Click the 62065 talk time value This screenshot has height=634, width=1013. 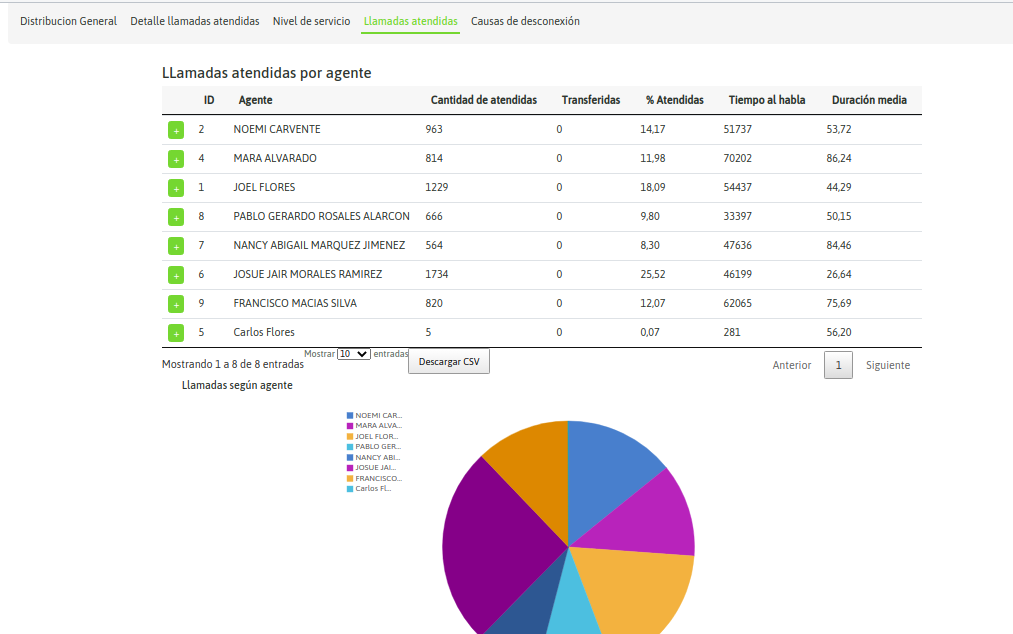pyautogui.click(x=738, y=303)
